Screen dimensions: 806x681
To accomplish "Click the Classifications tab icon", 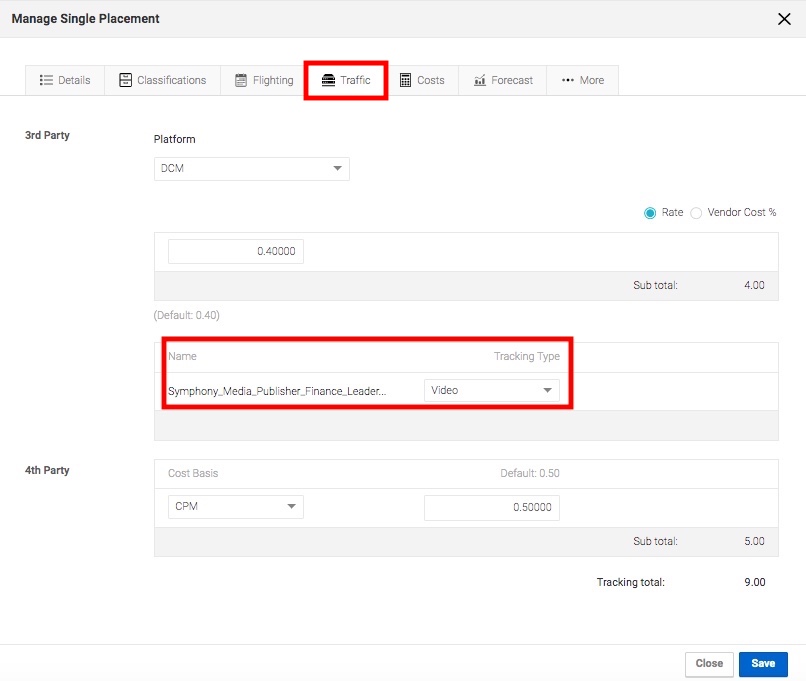I will pos(125,80).
